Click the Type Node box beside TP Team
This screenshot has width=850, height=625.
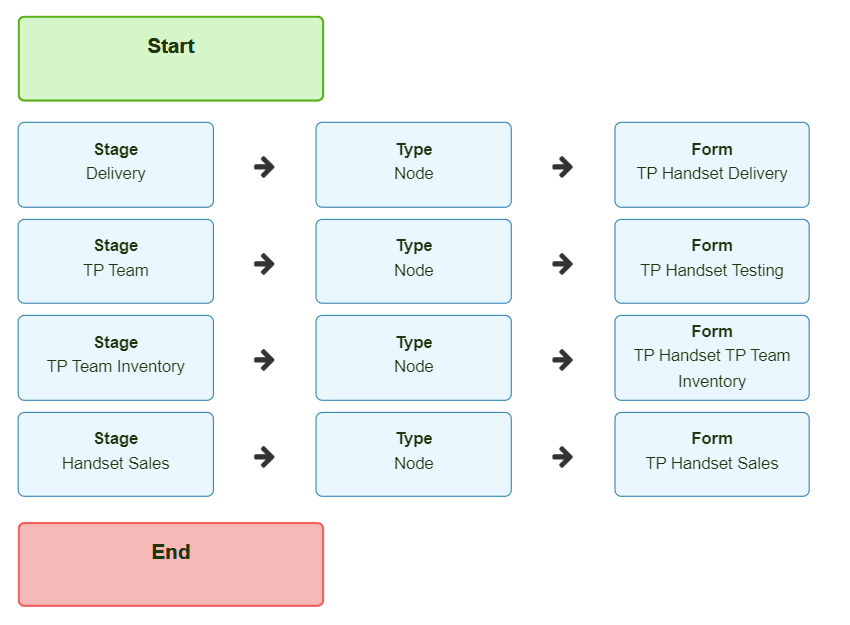coord(414,261)
